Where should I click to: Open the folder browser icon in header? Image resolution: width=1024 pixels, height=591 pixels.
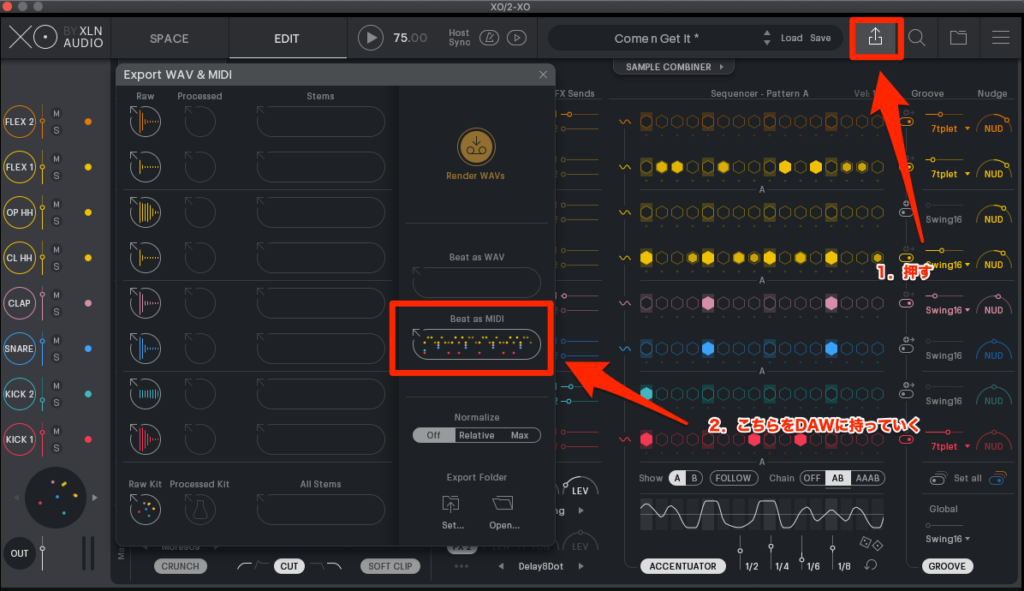(958, 38)
